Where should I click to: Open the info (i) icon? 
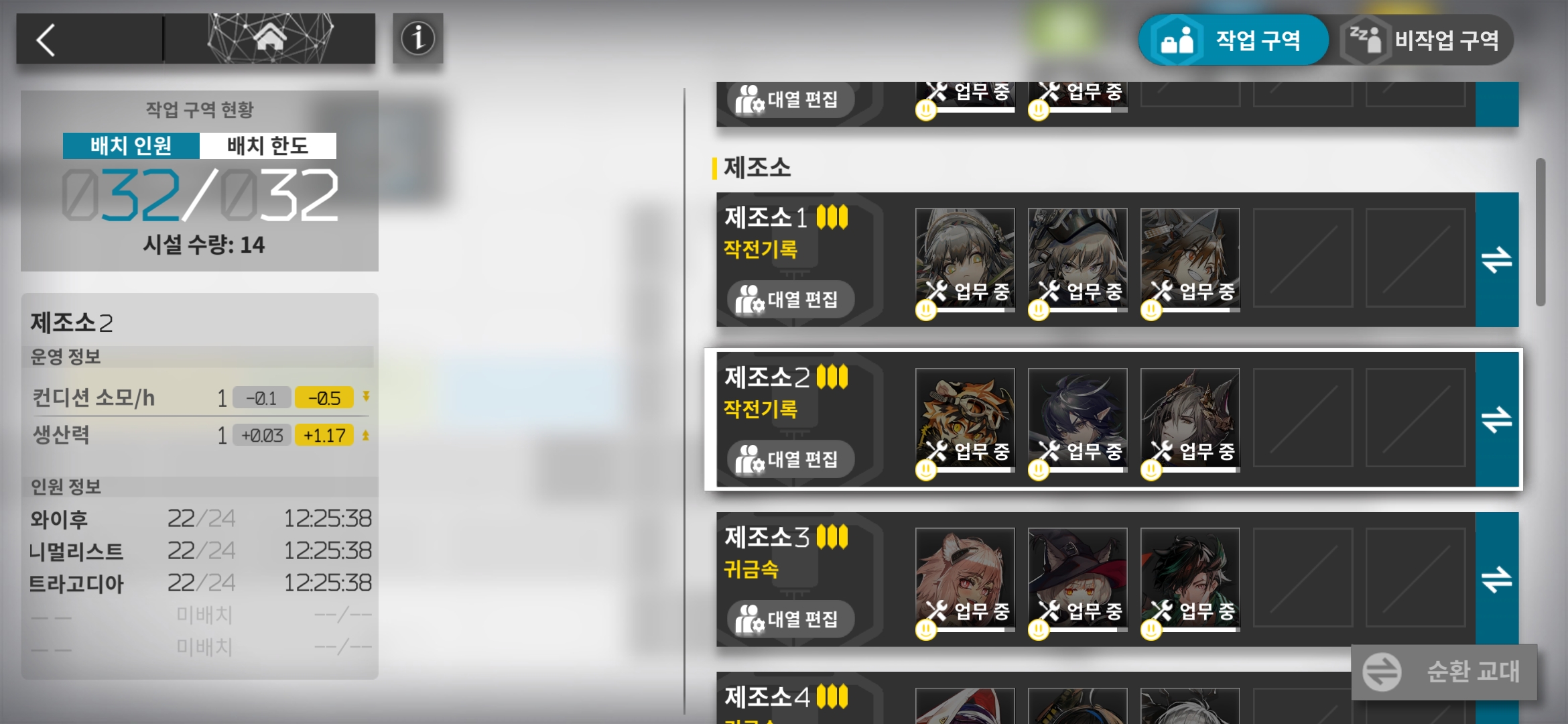click(417, 38)
